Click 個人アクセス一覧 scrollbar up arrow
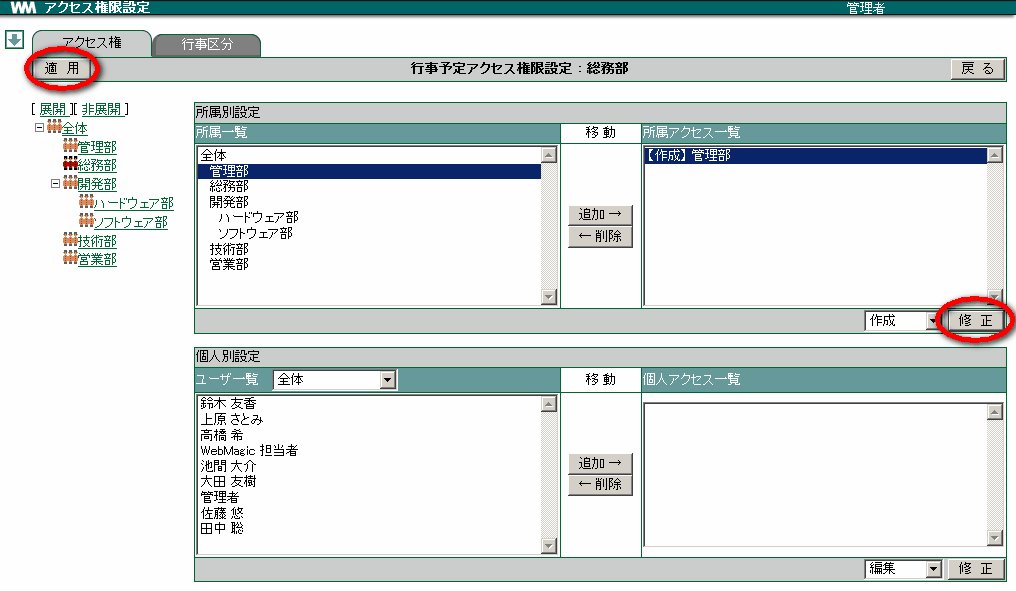Screen dimensions: 1016x591 pos(995,411)
